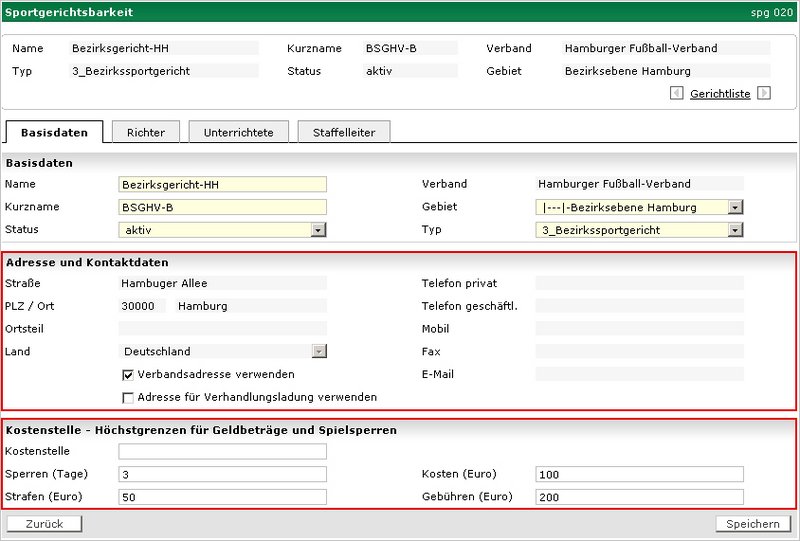This screenshot has height=541, width=800.
Task: Expand the Land dropdown arrow
Action: coord(318,351)
